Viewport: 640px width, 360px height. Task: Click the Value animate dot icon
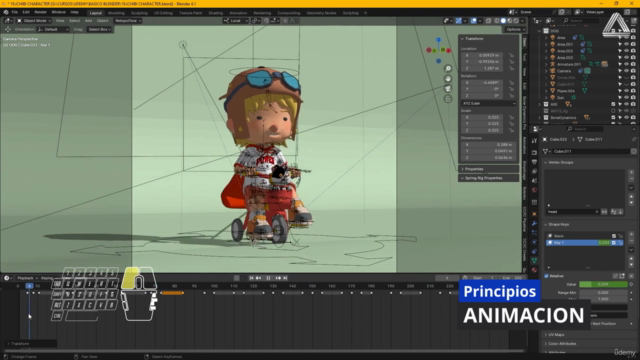click(631, 284)
